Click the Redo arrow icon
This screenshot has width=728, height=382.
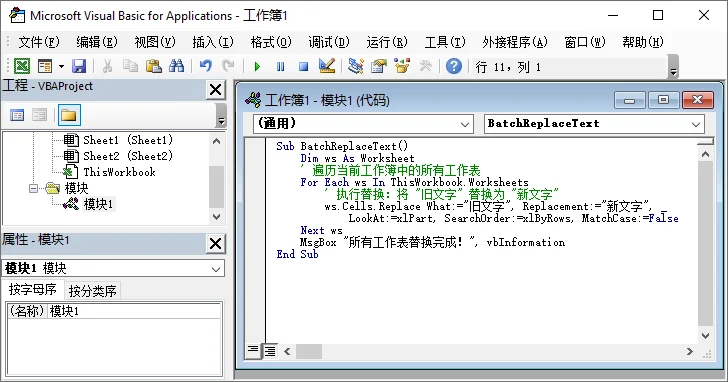(228, 66)
